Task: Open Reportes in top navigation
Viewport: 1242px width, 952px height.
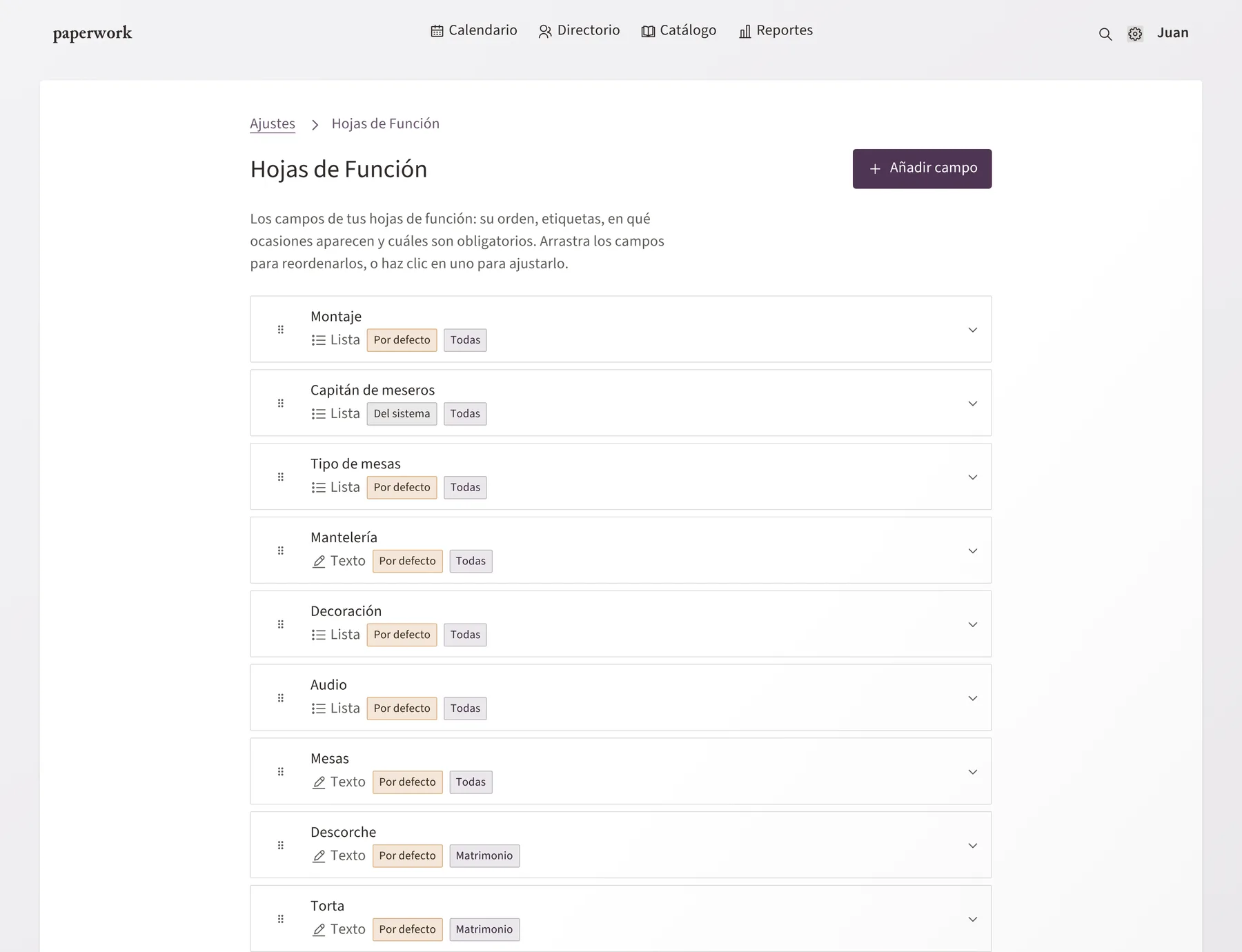Action: [776, 30]
